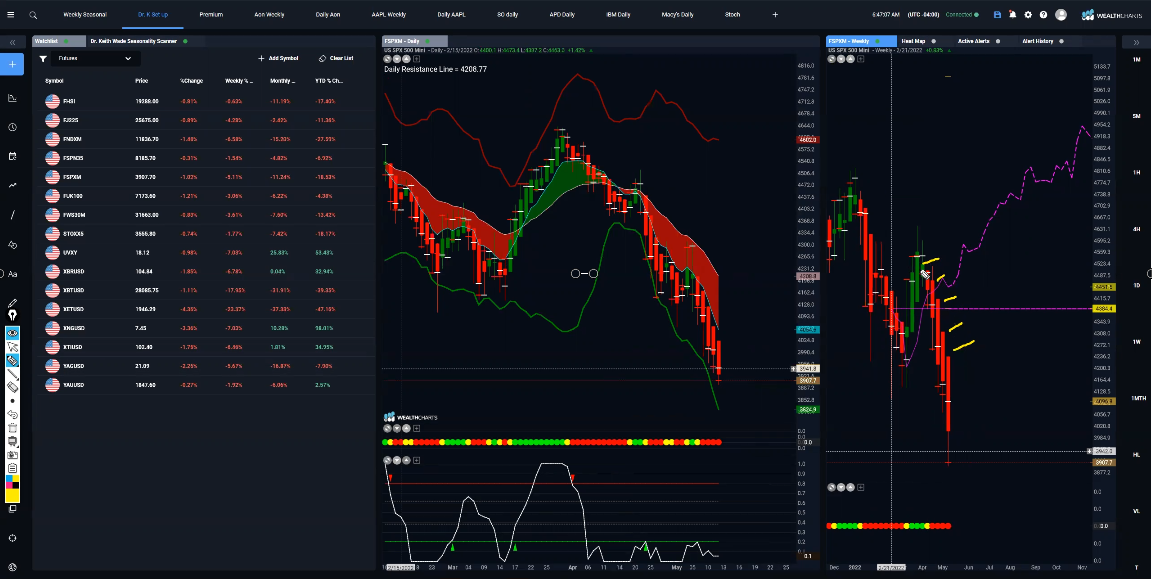Open the CMYK color palette in annotation toolbar

click(x=12, y=481)
